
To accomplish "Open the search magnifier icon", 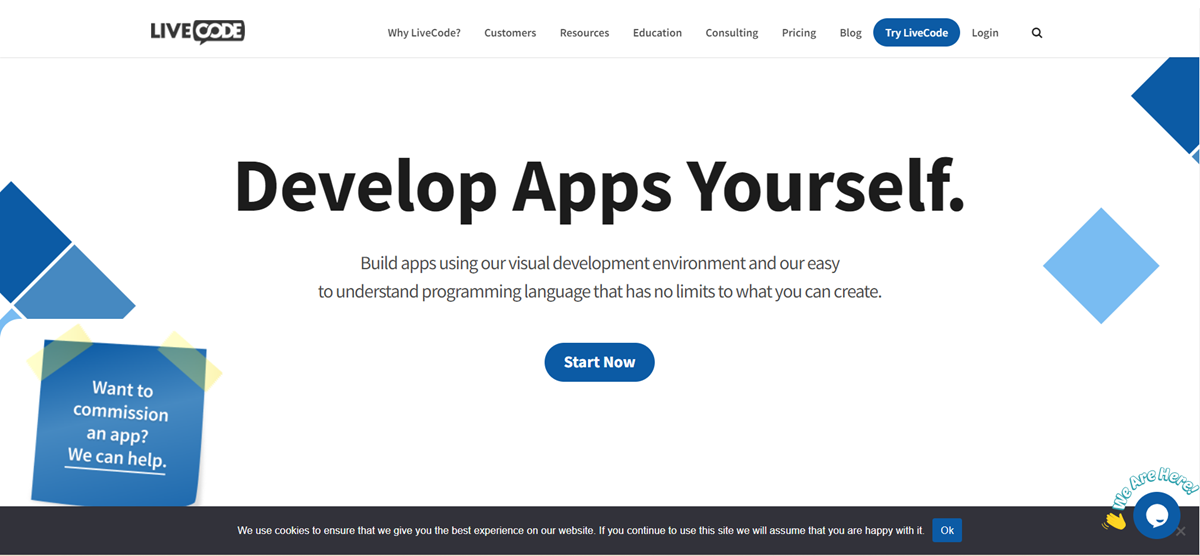I will (x=1037, y=33).
